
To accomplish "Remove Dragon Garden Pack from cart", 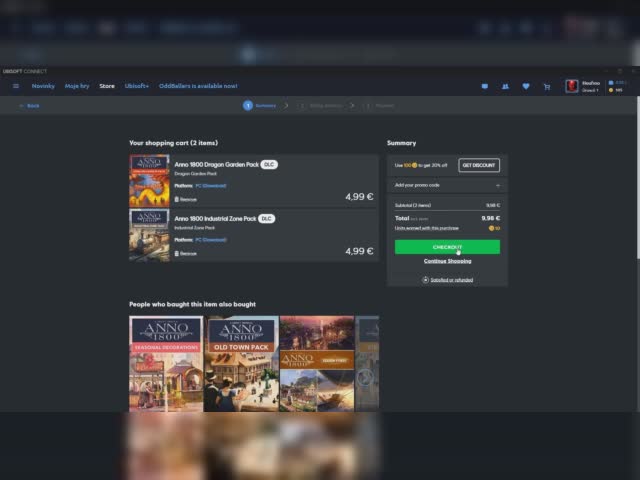I will [186, 199].
